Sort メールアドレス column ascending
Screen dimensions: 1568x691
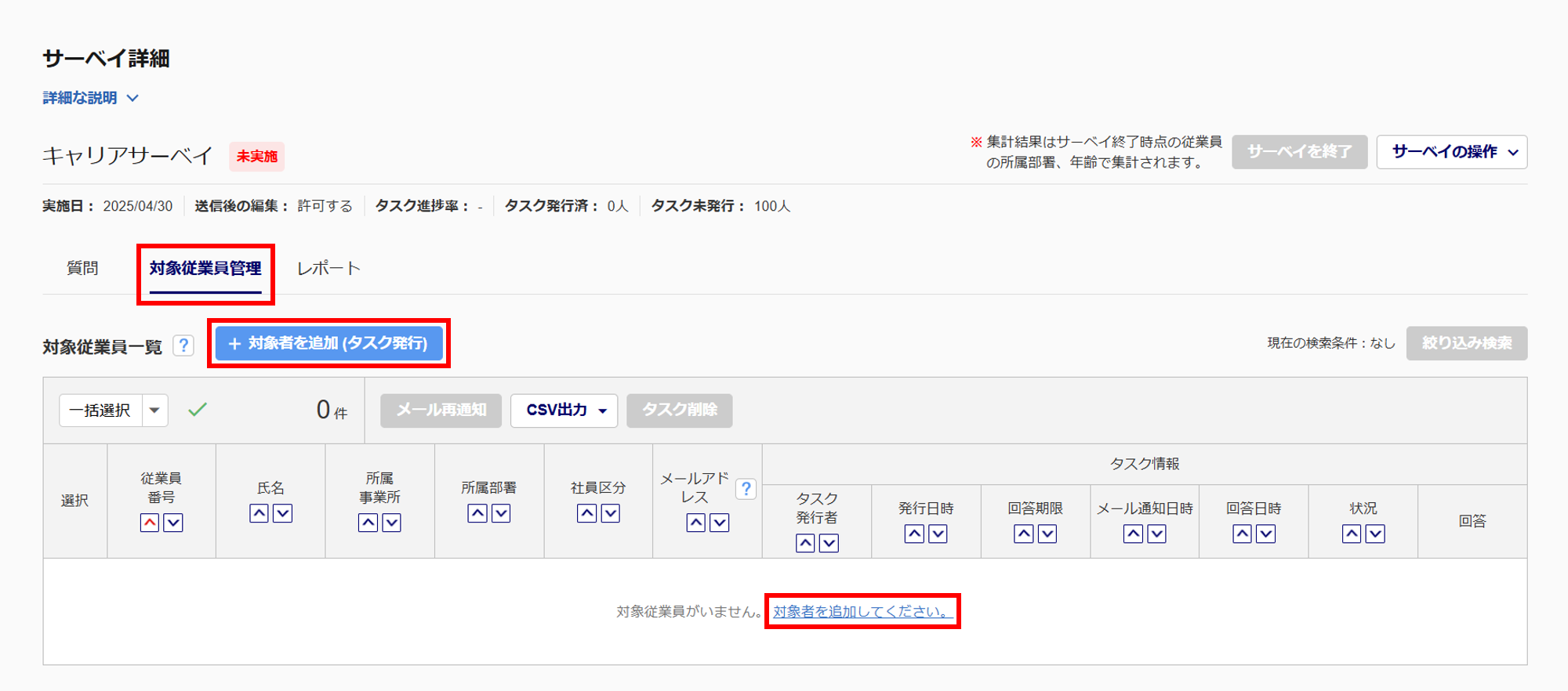click(696, 523)
